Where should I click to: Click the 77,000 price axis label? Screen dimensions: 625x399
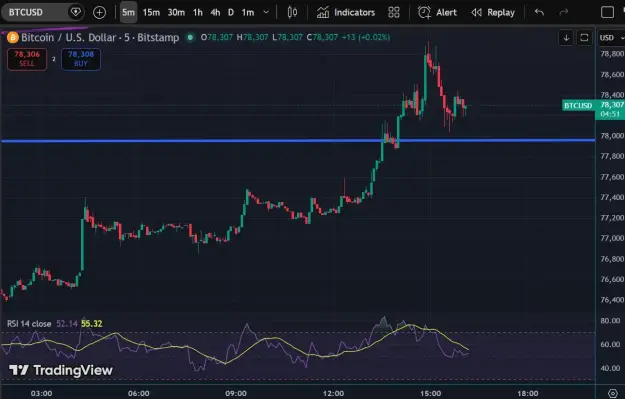pyautogui.click(x=612, y=238)
